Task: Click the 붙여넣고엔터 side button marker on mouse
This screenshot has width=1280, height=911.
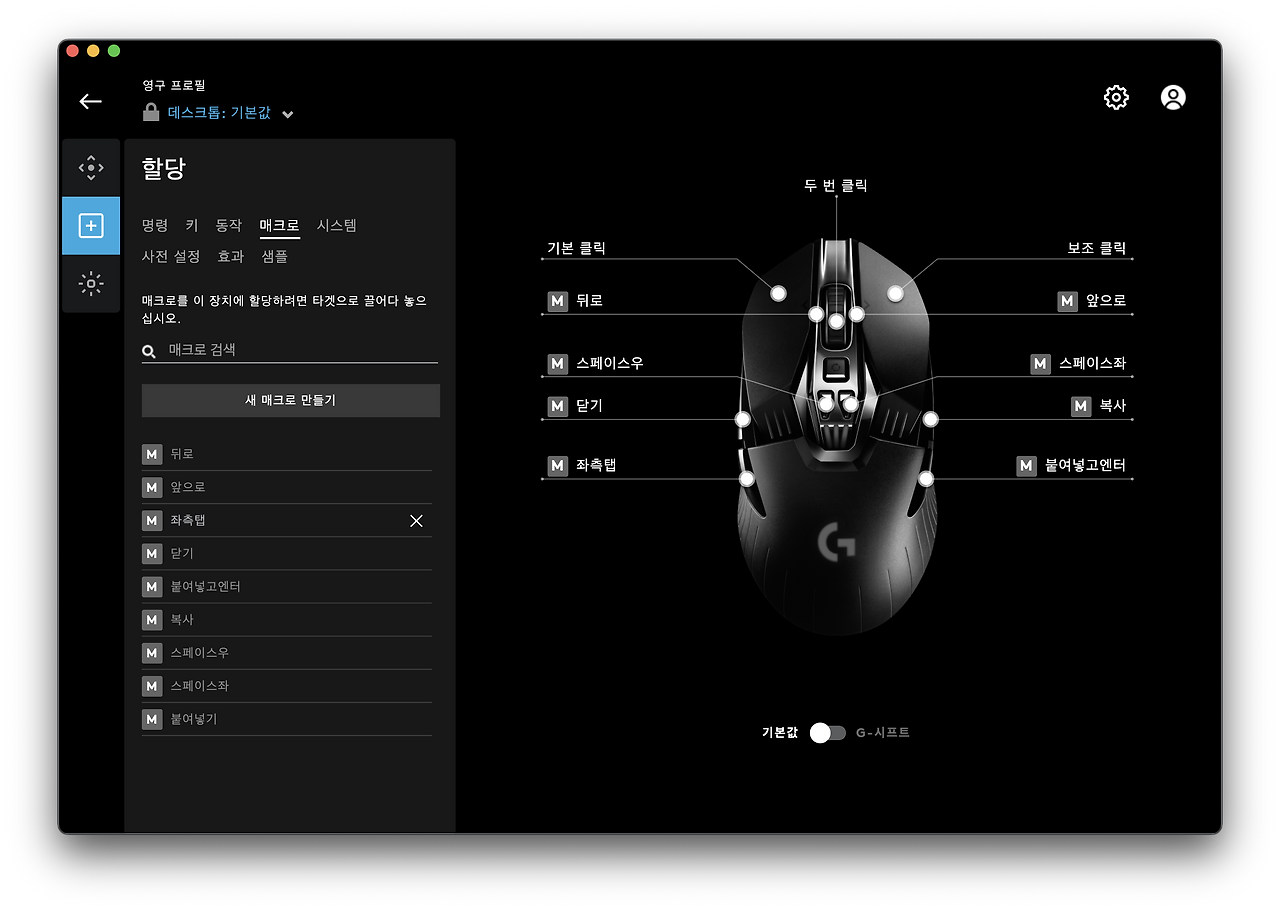Action: (926, 479)
